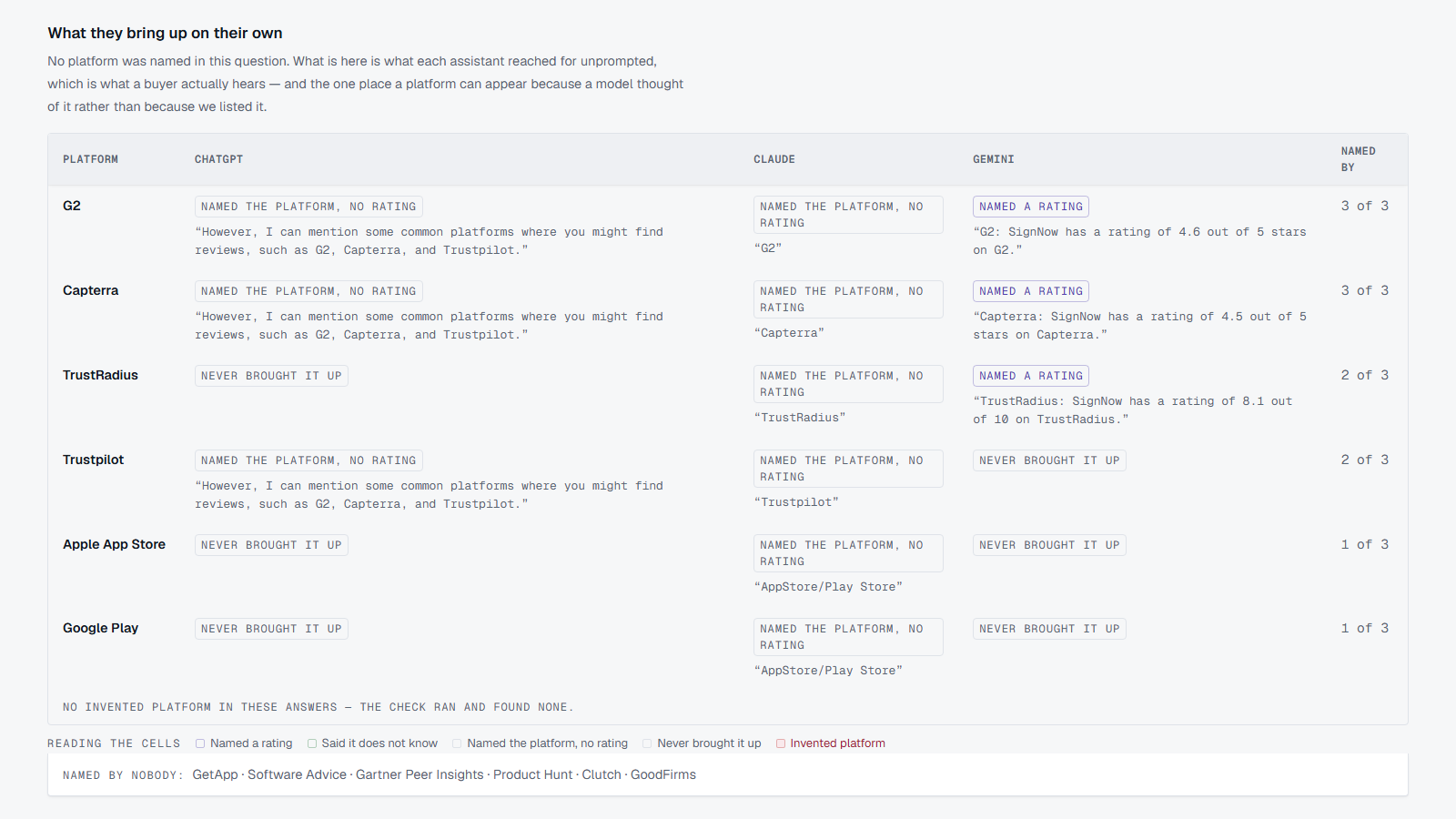This screenshot has height=819, width=1456.
Task: Click Claude's "Named the platform, no rating" badge for Trustpilot
Action: click(x=848, y=469)
